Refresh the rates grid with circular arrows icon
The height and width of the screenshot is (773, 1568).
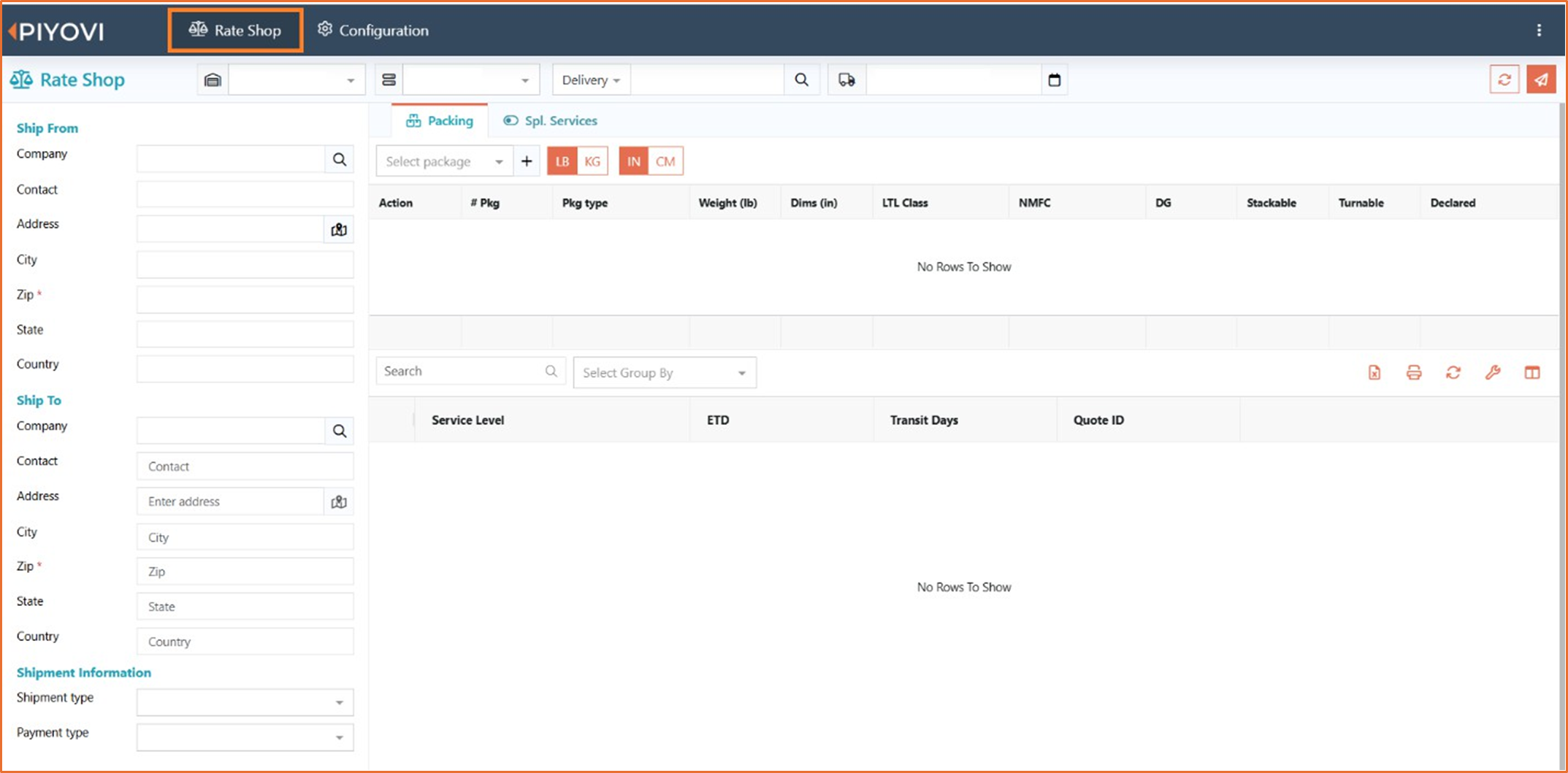tap(1453, 372)
